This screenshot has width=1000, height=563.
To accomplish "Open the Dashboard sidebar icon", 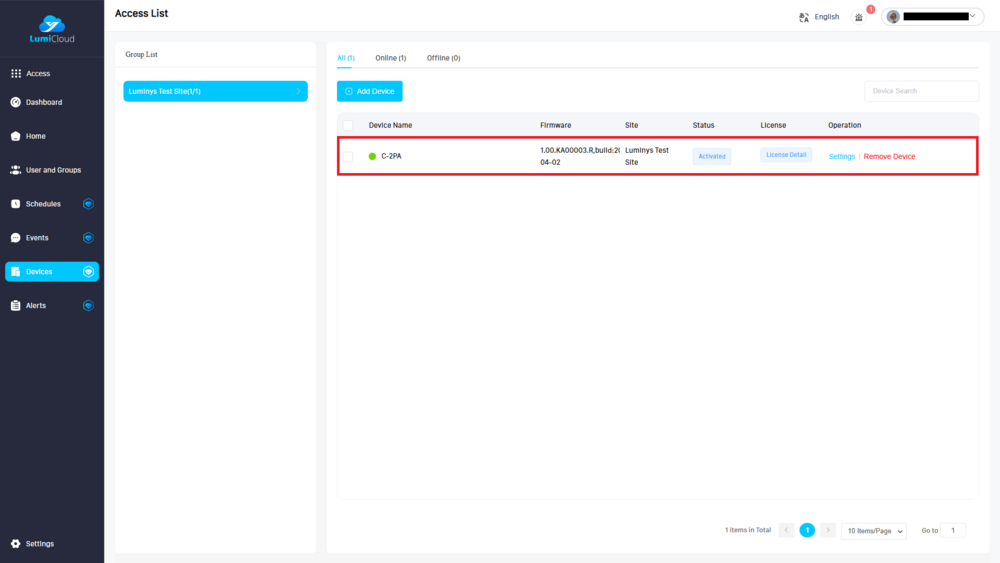I will tap(15, 102).
